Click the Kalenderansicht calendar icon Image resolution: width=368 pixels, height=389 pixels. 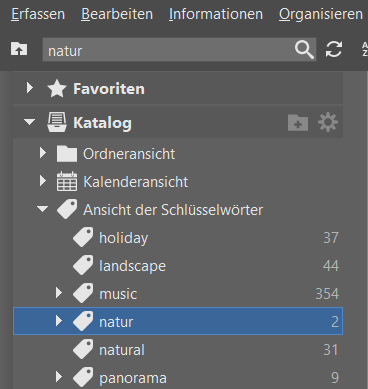click(x=67, y=182)
